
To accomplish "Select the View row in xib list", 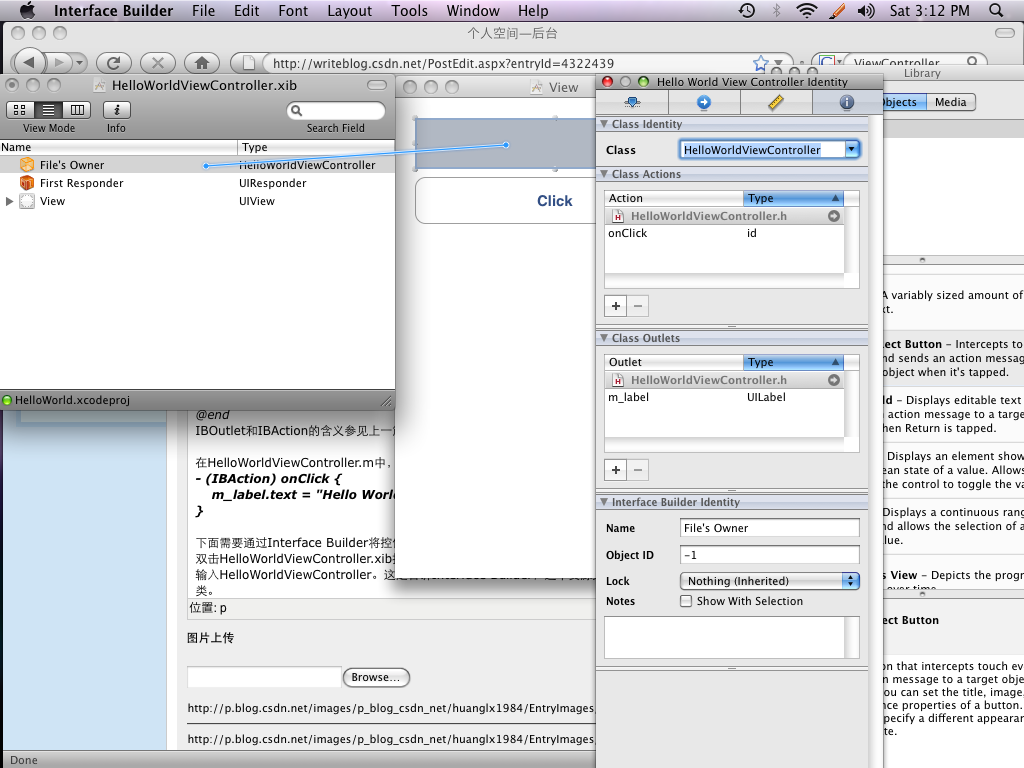I will coord(197,201).
